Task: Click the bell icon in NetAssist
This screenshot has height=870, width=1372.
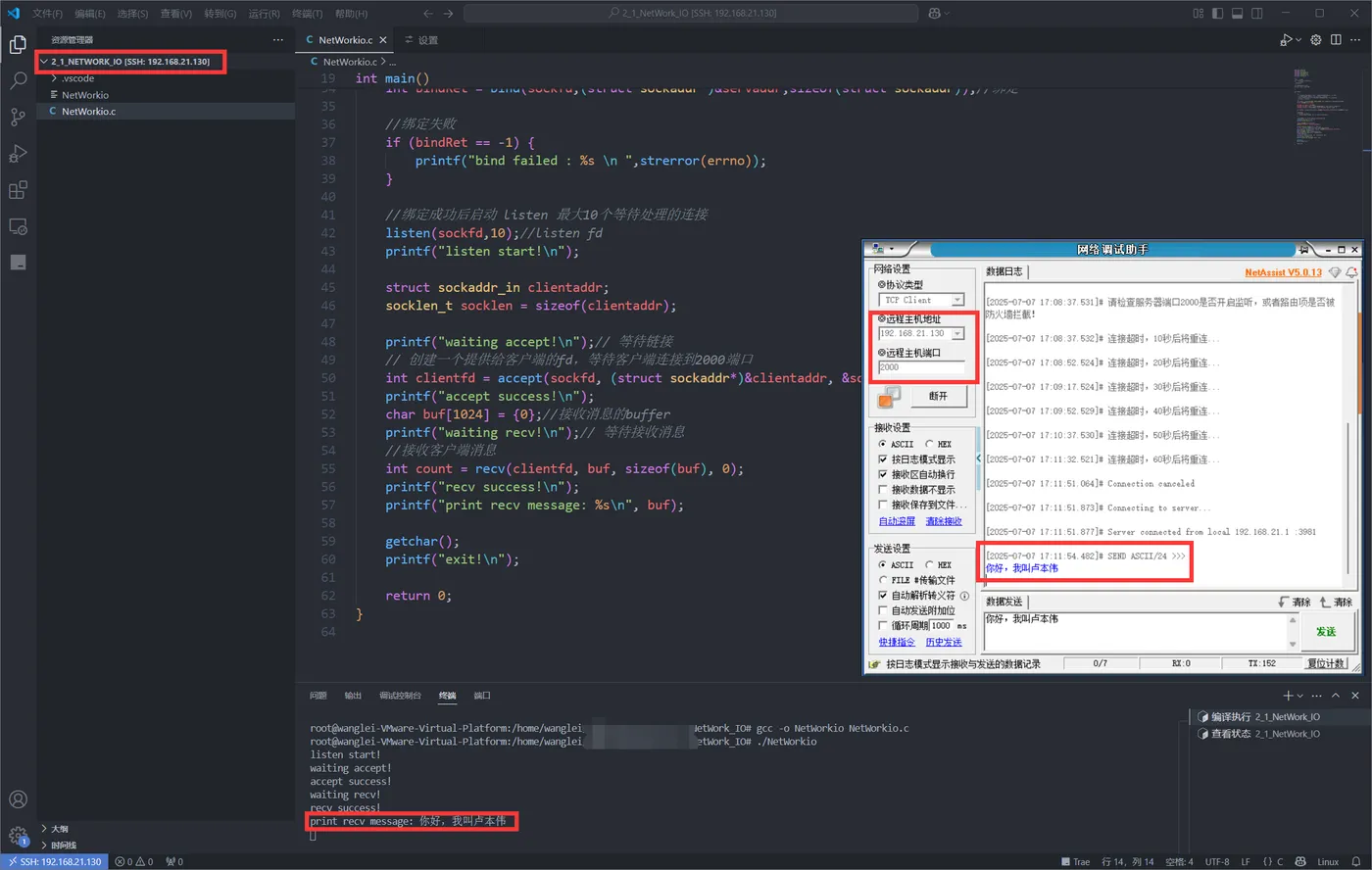Action: tap(1352, 272)
